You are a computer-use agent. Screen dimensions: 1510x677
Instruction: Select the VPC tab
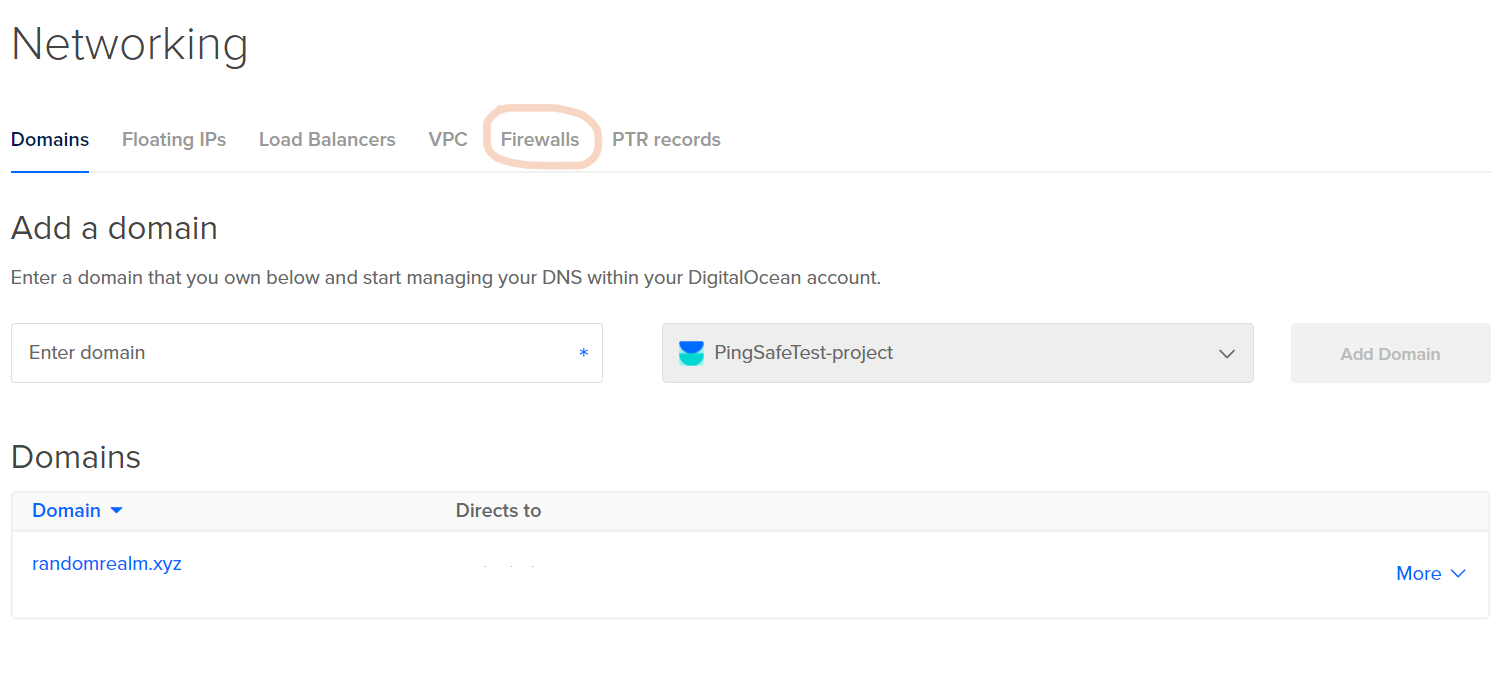pos(448,140)
